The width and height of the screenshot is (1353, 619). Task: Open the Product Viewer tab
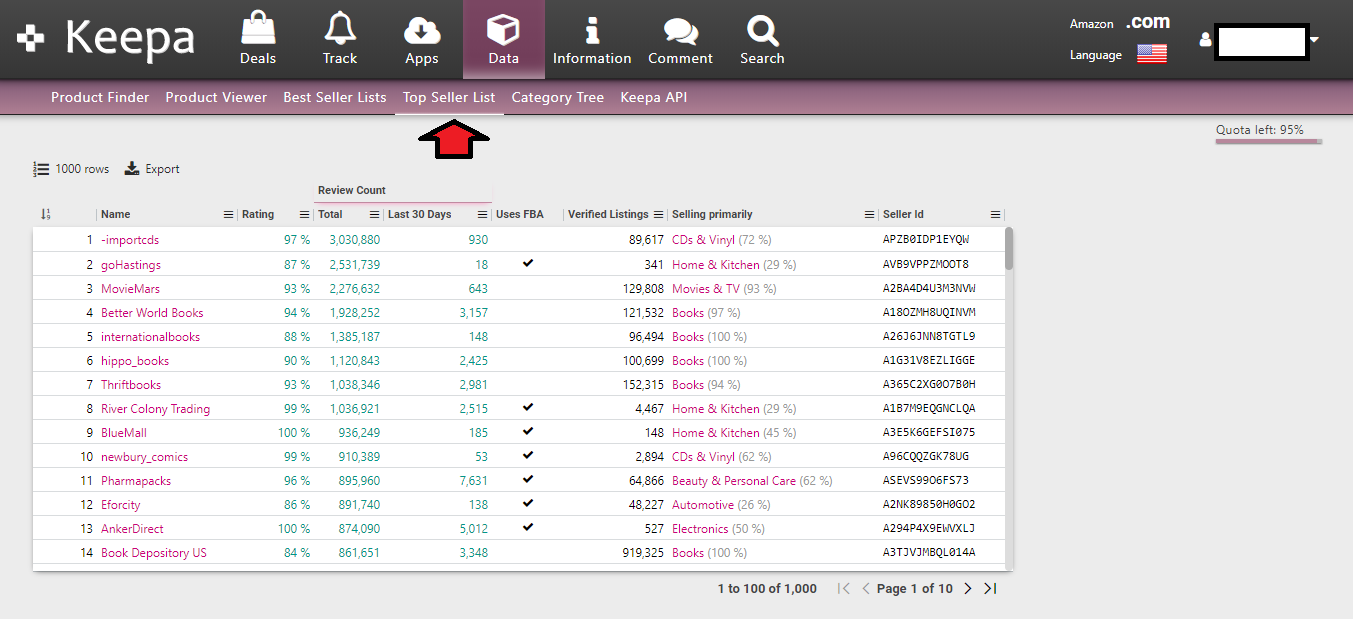tap(216, 97)
